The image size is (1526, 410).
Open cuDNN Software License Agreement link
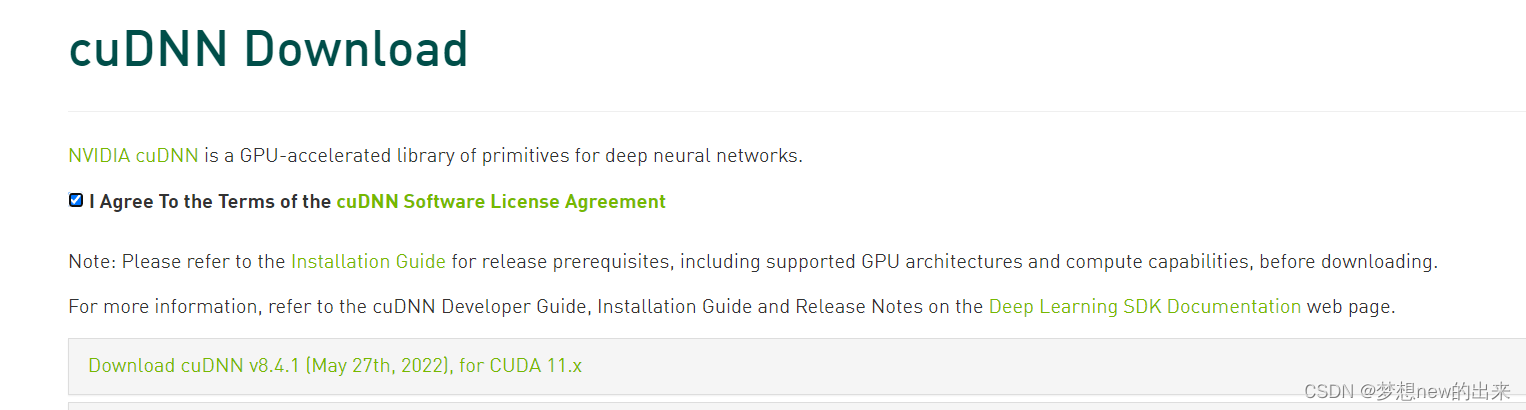point(501,201)
